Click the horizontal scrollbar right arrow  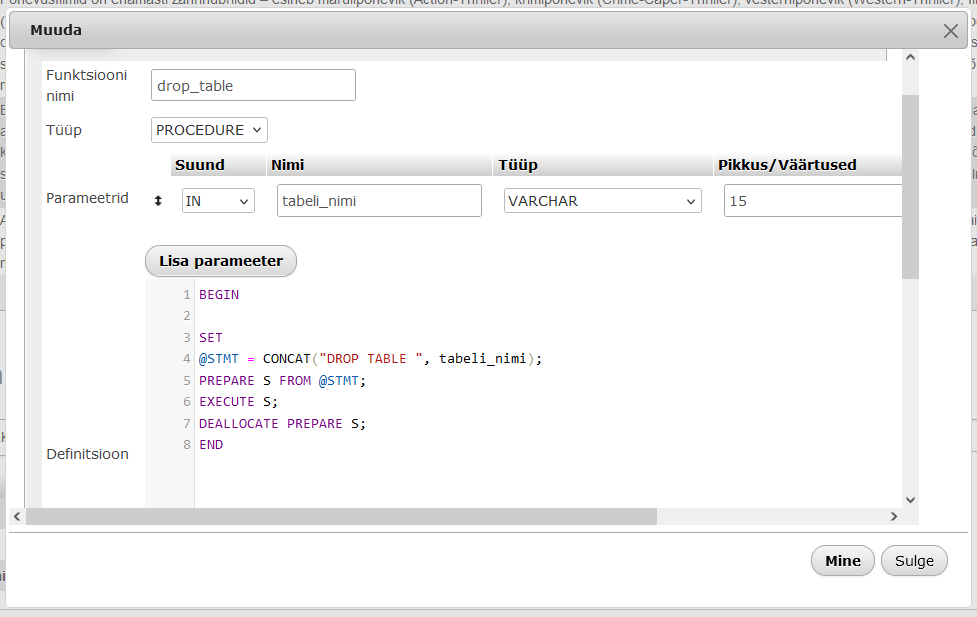click(x=894, y=517)
